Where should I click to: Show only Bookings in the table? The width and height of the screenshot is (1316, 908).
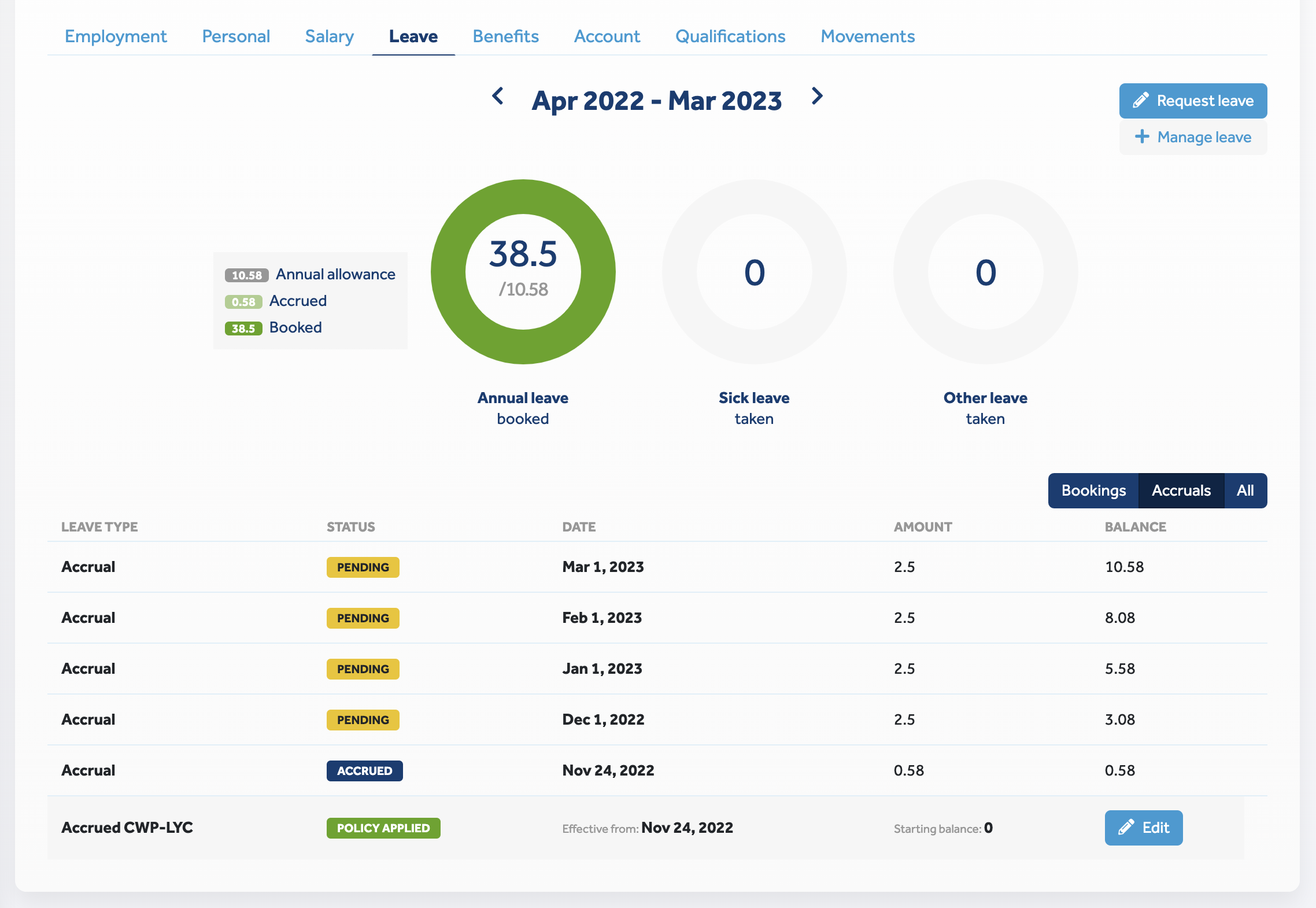point(1093,490)
